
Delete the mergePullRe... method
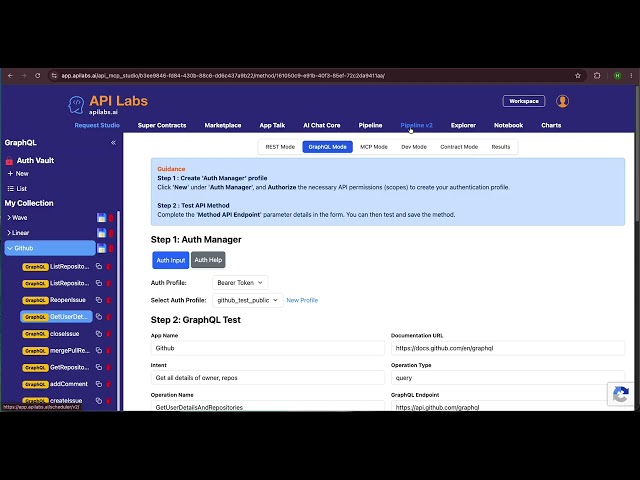point(109,350)
